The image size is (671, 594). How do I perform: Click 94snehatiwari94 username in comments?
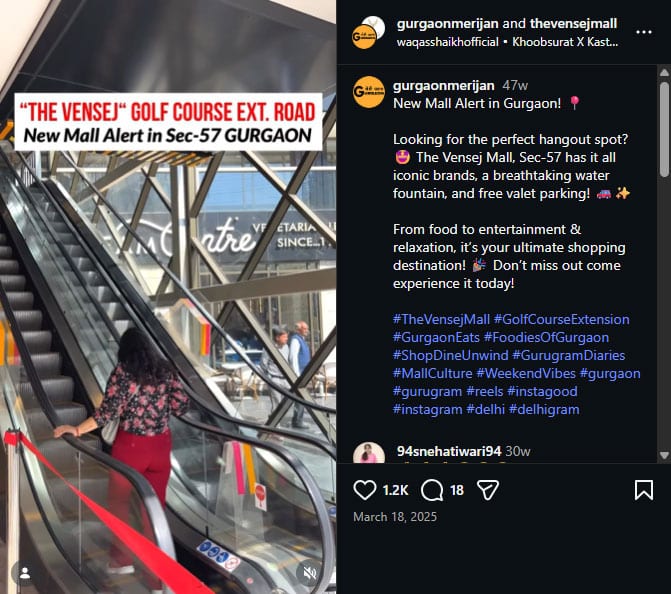(449, 451)
